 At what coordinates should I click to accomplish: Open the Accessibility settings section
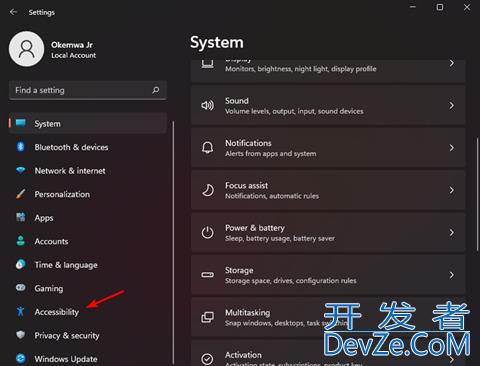coord(88,312)
